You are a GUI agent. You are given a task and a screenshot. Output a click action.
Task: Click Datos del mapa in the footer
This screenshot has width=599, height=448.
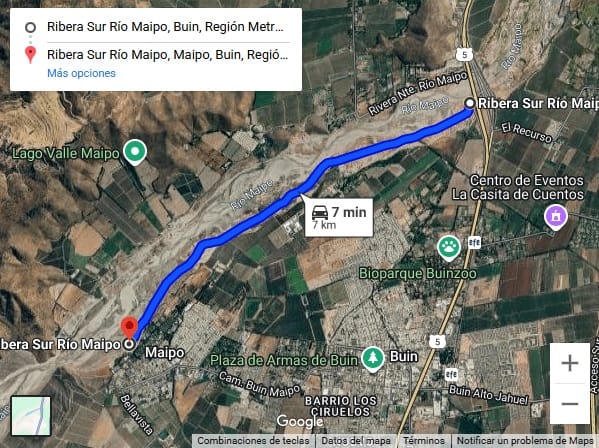(356, 441)
